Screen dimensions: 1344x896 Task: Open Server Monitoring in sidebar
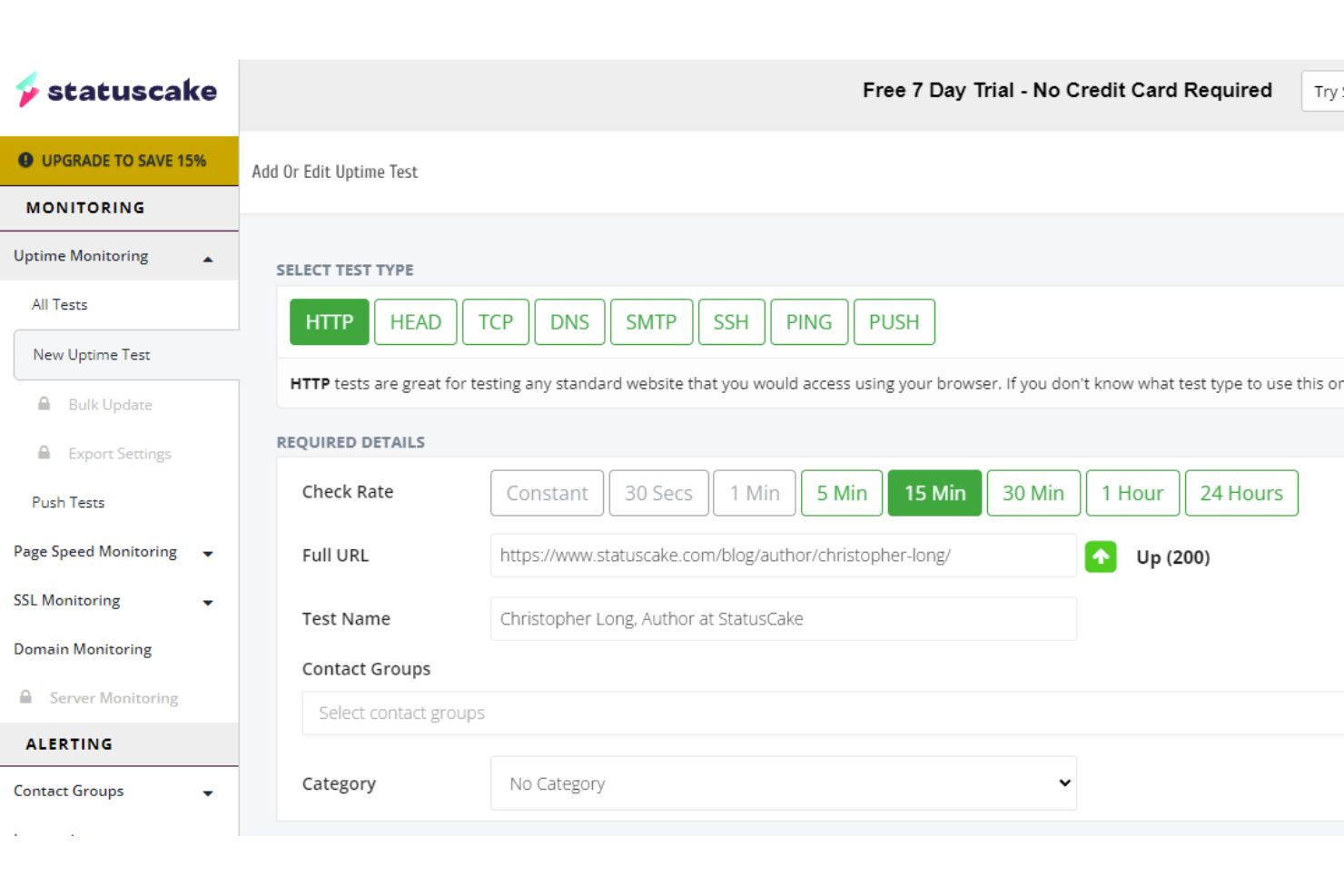(114, 698)
